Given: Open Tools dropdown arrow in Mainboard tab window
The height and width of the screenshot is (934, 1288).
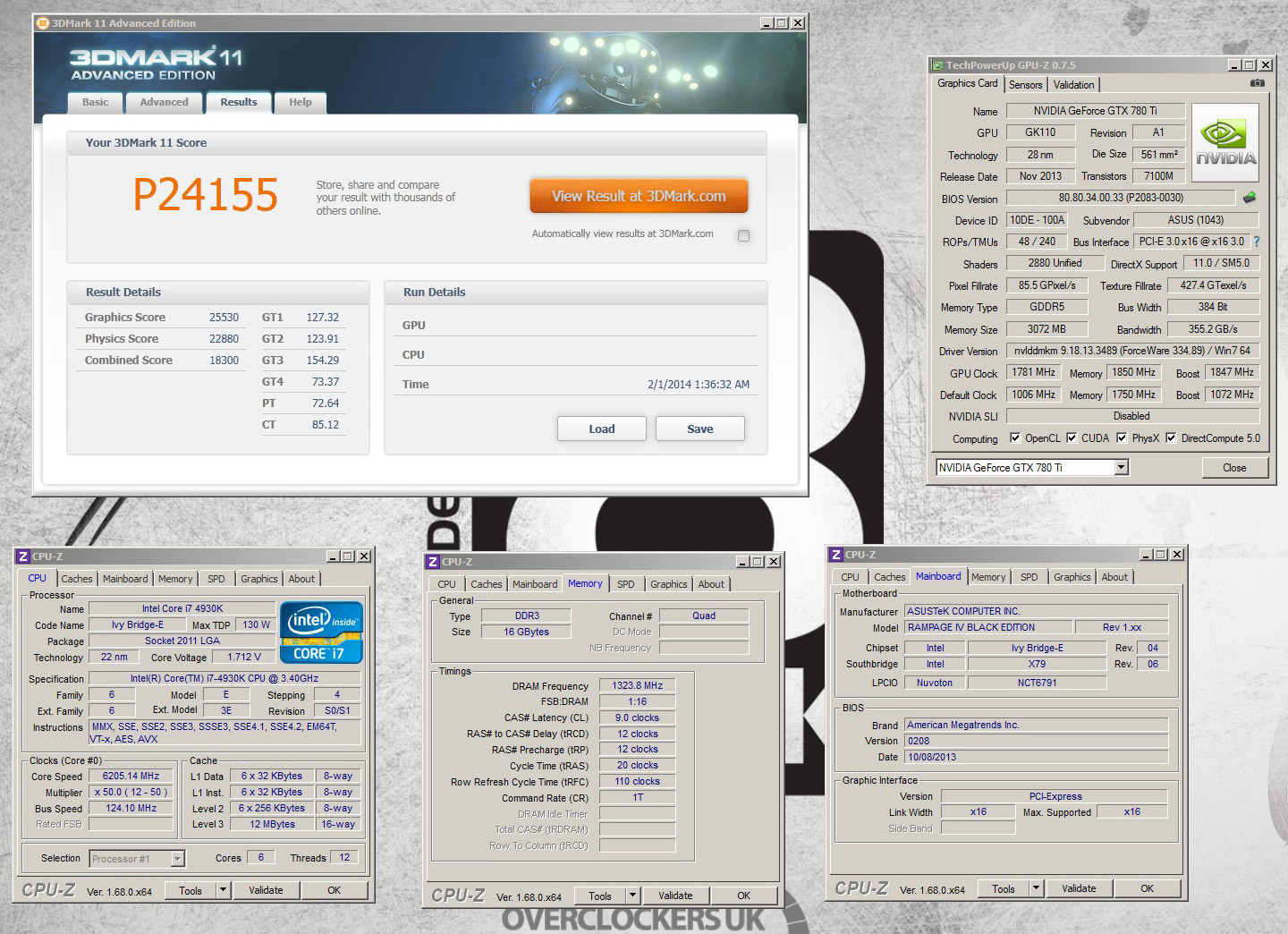Looking at the screenshot, I should coord(1037,888).
